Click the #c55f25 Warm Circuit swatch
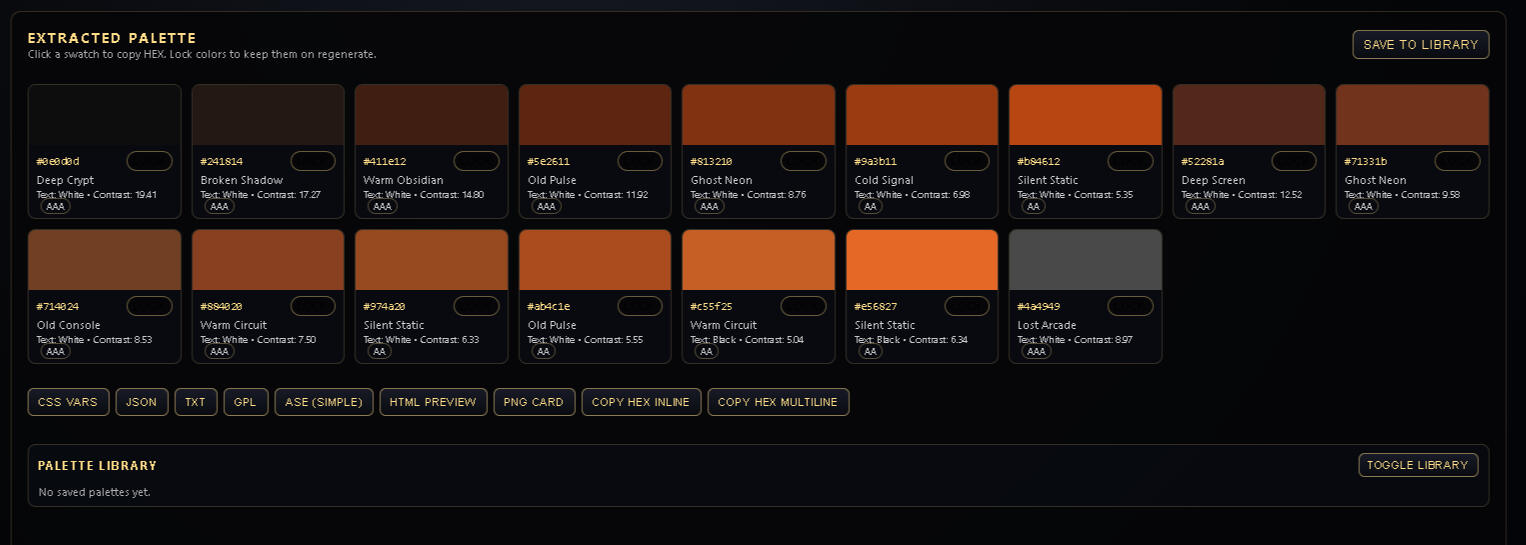This screenshot has width=1526, height=545. click(758, 260)
